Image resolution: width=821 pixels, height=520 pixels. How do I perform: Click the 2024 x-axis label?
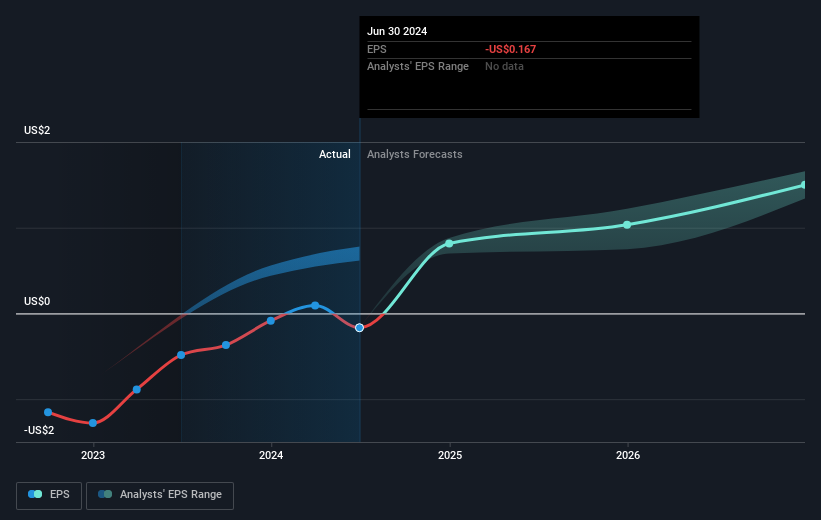pyautogui.click(x=271, y=455)
